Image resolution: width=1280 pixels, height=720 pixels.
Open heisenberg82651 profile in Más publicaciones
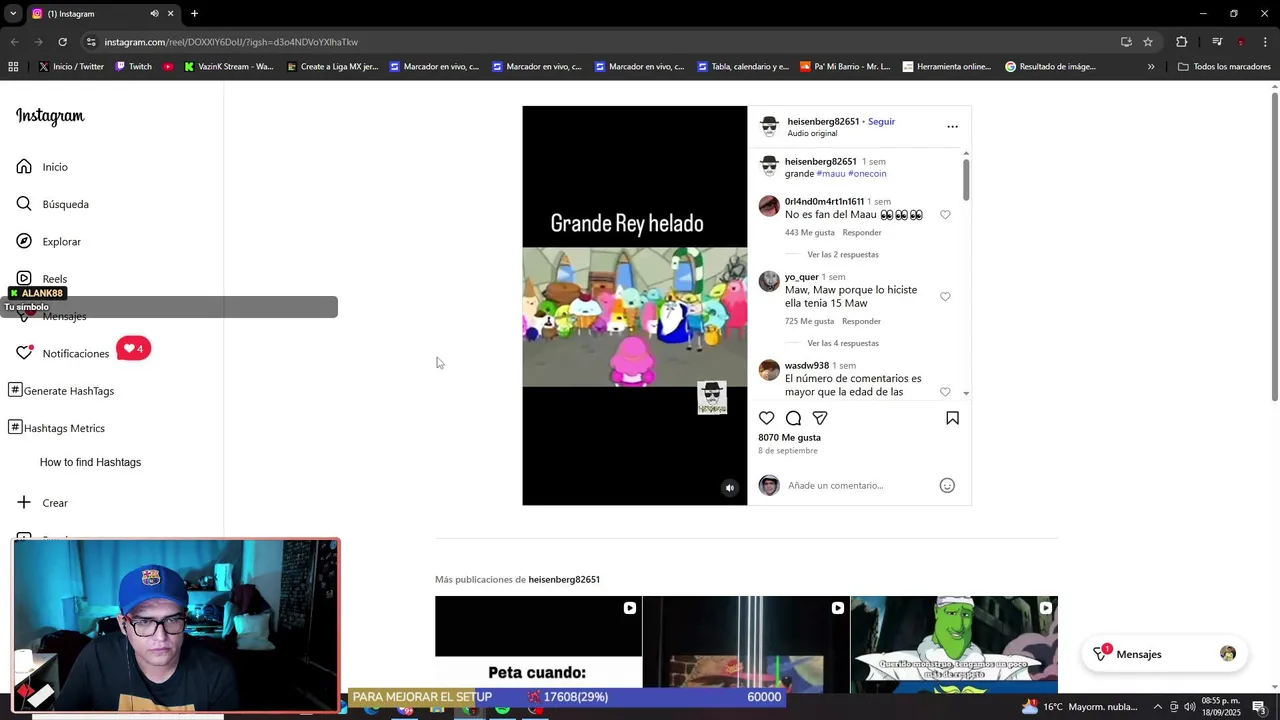(564, 580)
